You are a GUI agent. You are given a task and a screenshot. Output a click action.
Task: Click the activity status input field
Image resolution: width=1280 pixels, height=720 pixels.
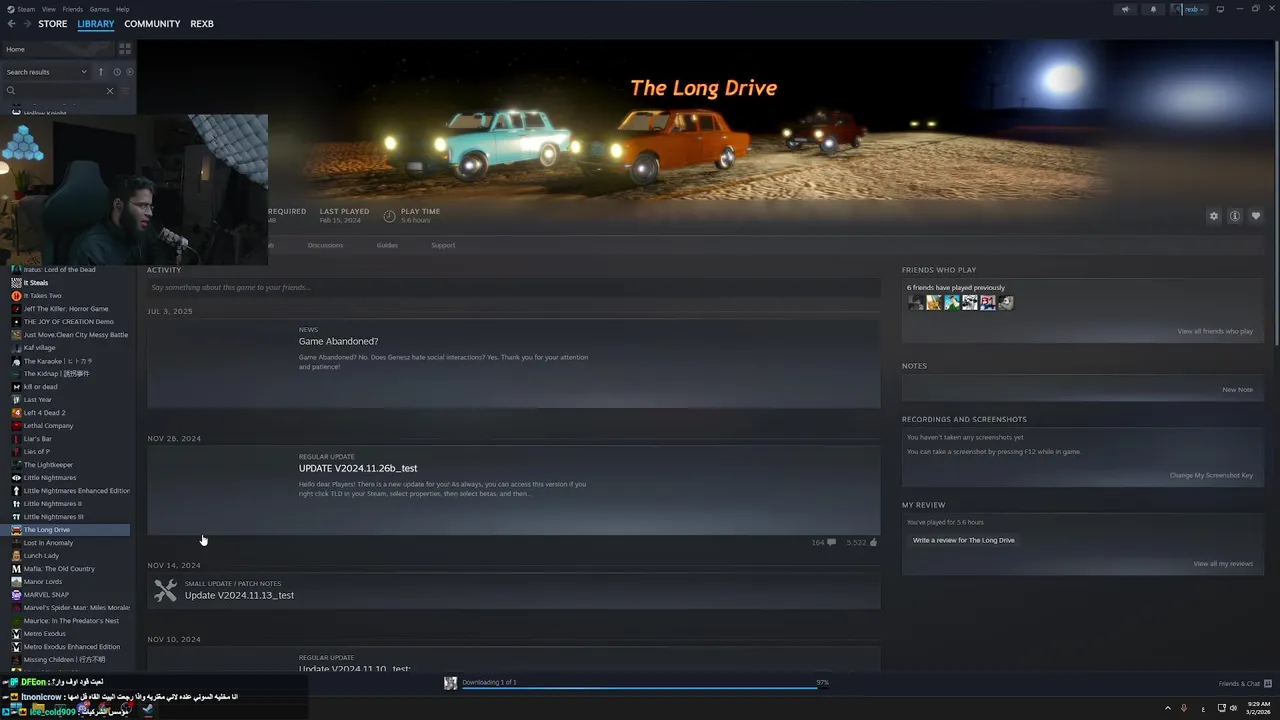point(514,288)
